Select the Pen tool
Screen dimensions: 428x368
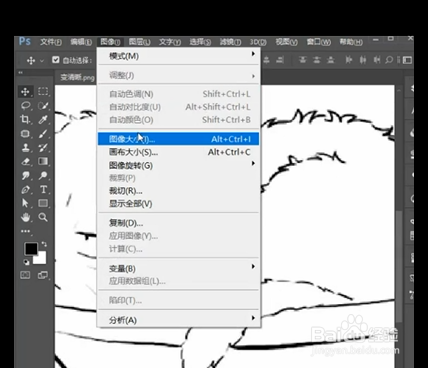coord(25,190)
